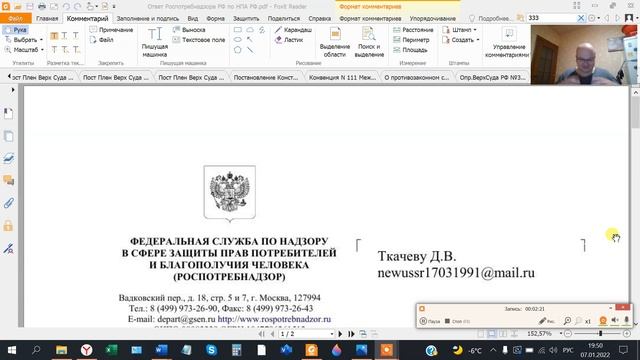640x360 pixels.
Task: Choose the Расстояние measuring tool
Action: coord(413,30)
